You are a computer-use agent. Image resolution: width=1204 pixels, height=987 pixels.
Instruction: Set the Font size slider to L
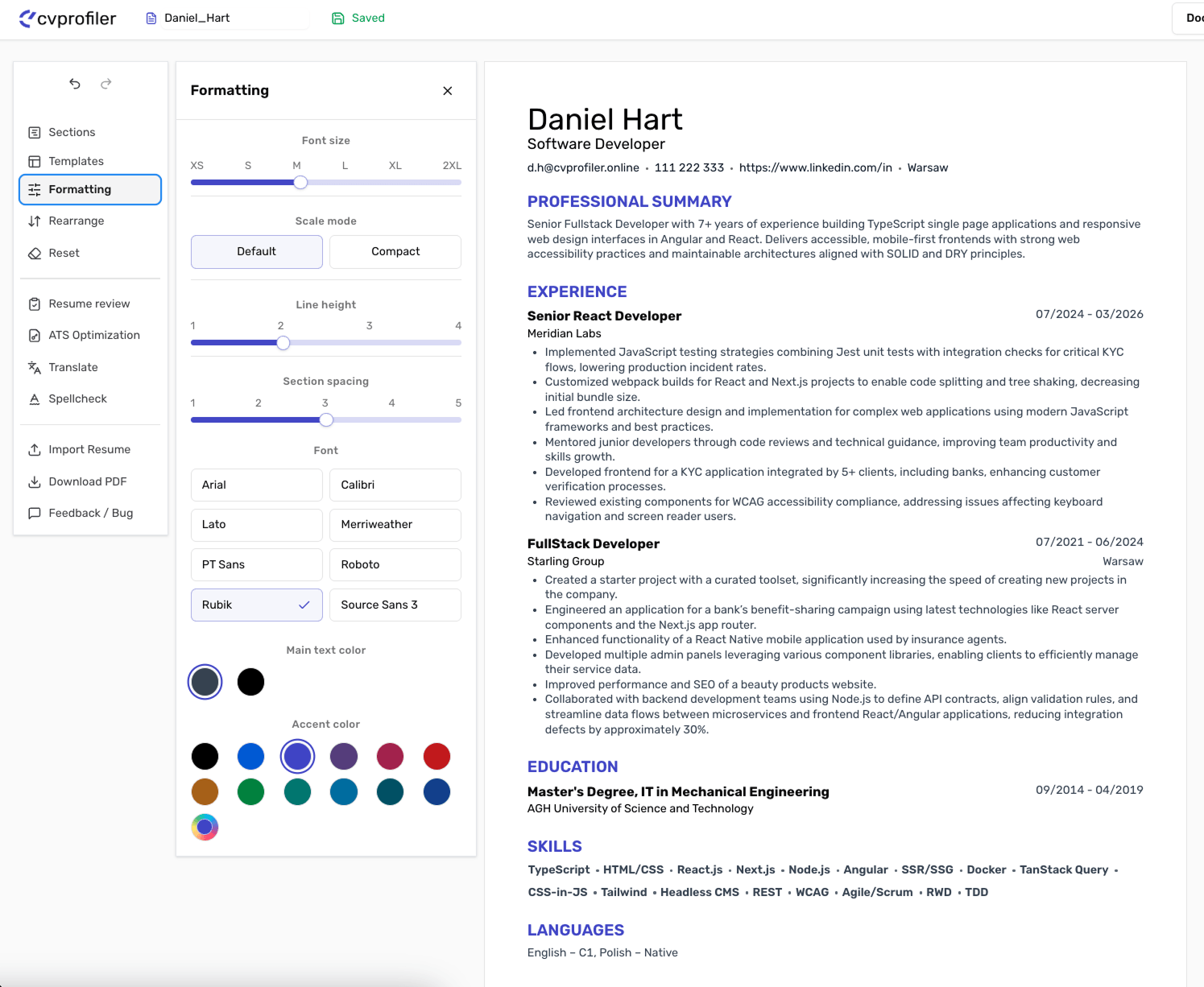click(x=345, y=182)
